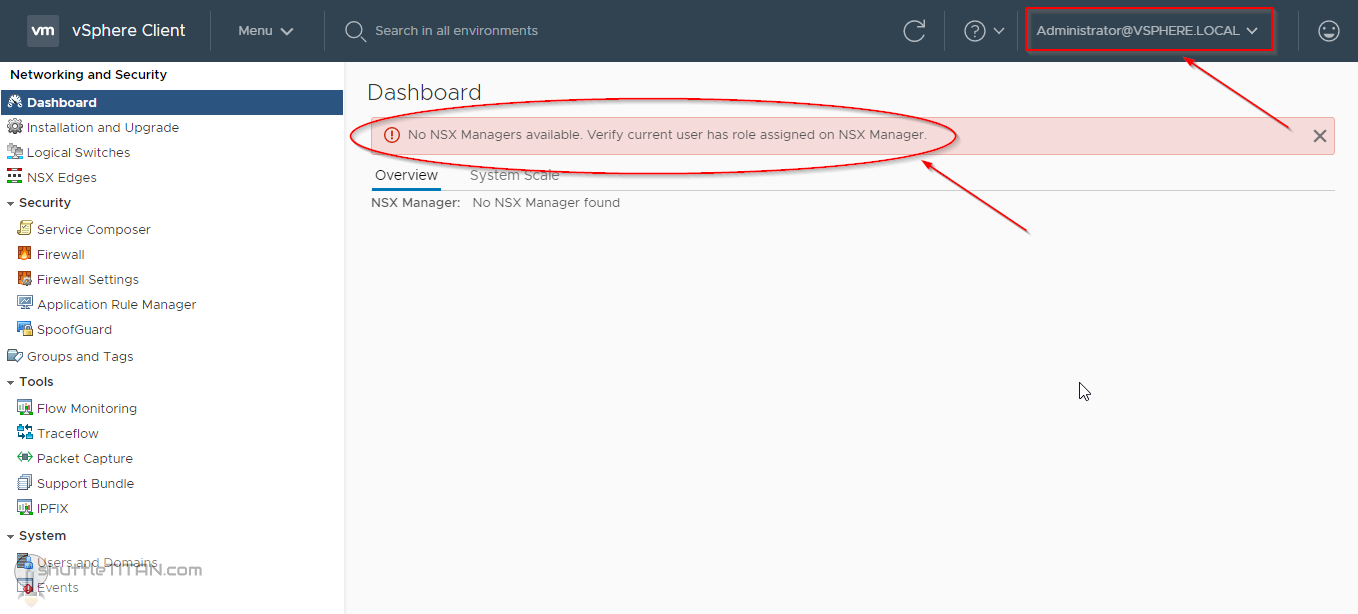Switch to the Overview tab

[406, 176]
